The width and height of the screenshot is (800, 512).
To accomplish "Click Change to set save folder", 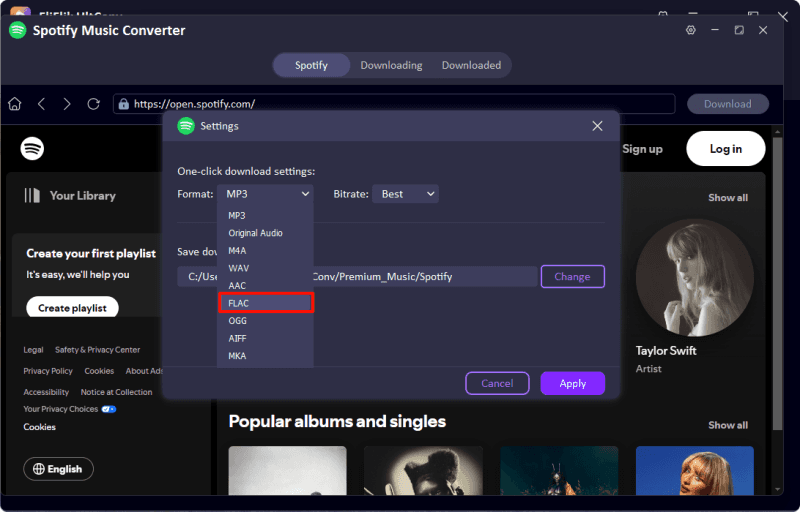I will tap(572, 277).
